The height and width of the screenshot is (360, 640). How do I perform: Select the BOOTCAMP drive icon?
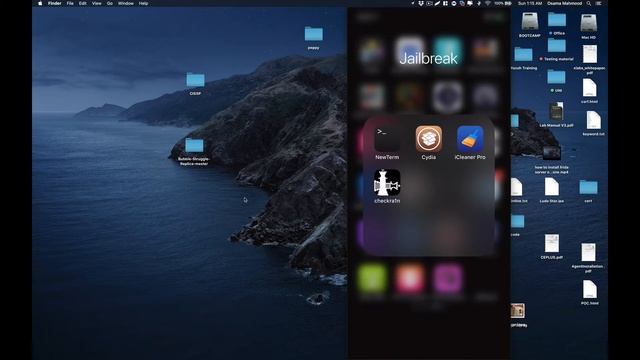point(530,21)
